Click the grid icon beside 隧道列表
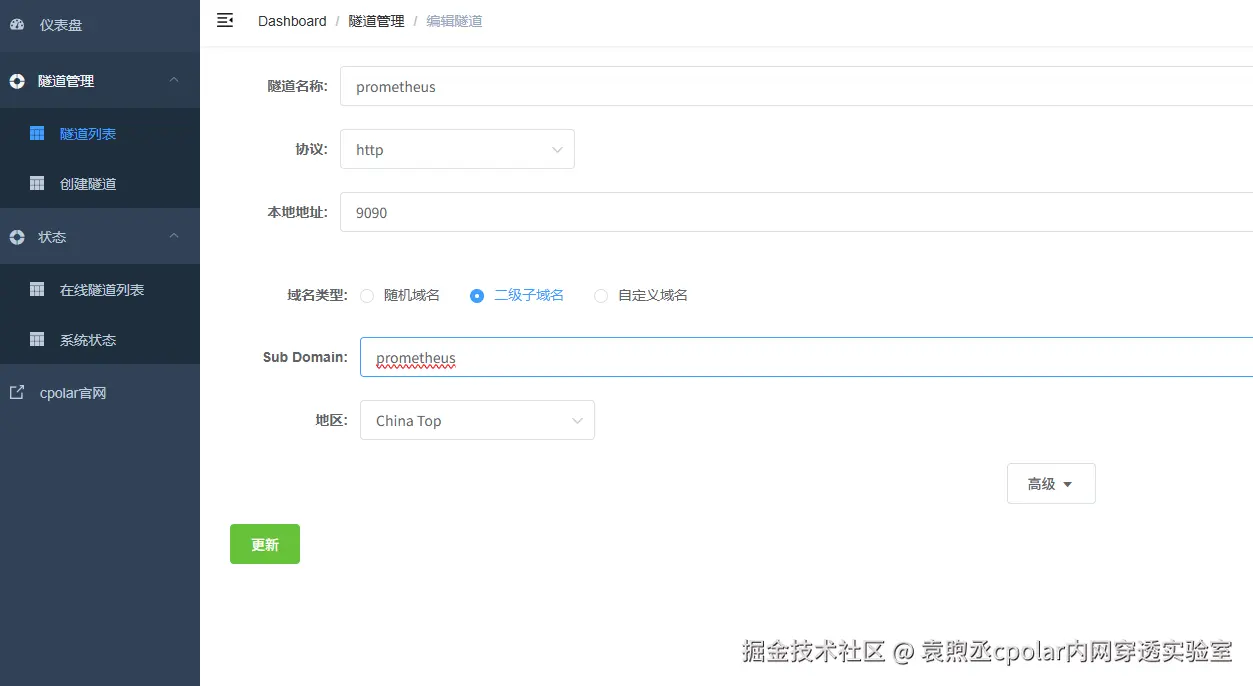The width and height of the screenshot is (1253, 686). [x=37, y=133]
